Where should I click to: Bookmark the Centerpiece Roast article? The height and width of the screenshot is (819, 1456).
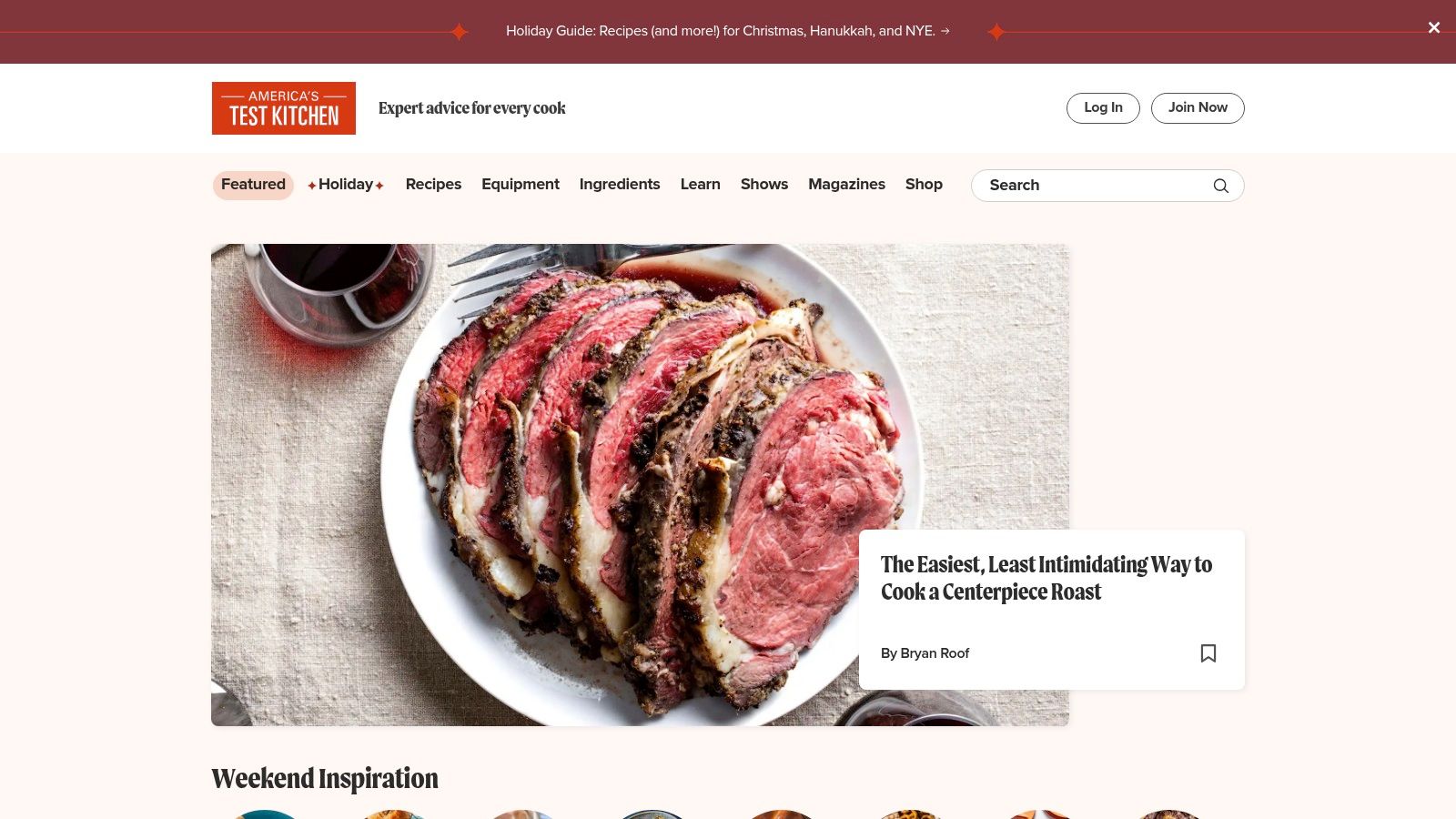coord(1208,653)
